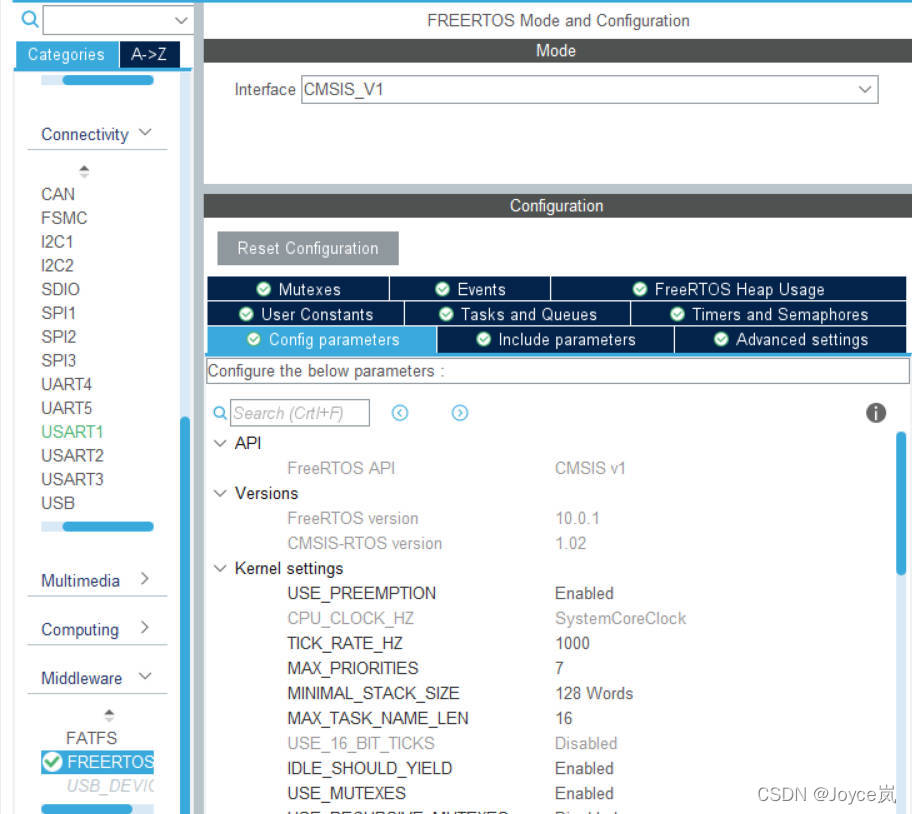Click the green check beside FREERTOS
Screen dimensions: 912x814
tap(52, 762)
